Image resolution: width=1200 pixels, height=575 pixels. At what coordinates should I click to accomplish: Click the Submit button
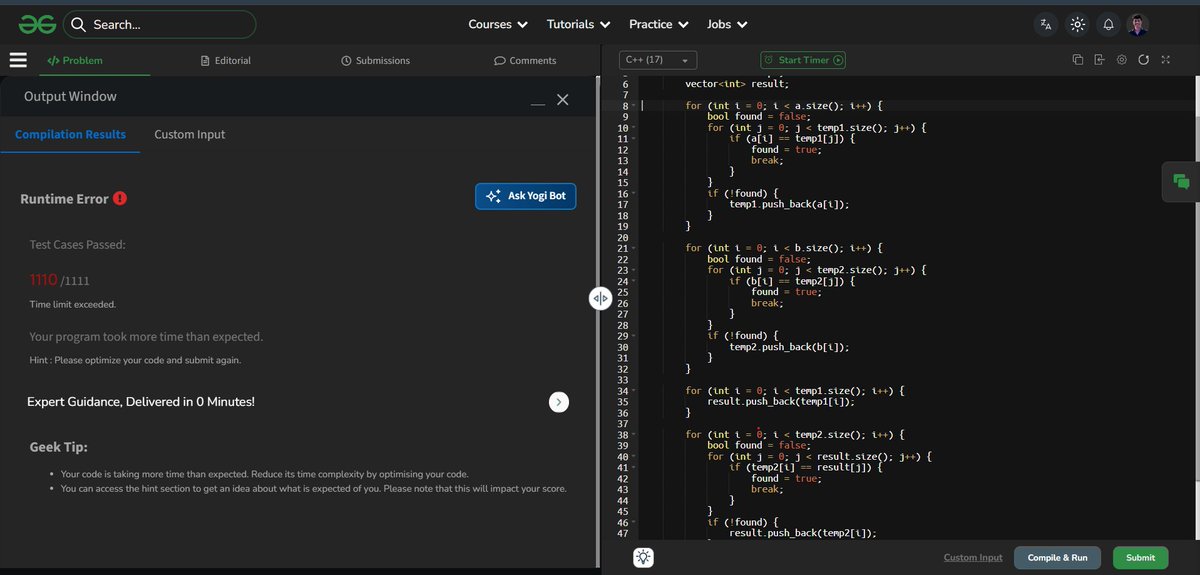[1140, 558]
